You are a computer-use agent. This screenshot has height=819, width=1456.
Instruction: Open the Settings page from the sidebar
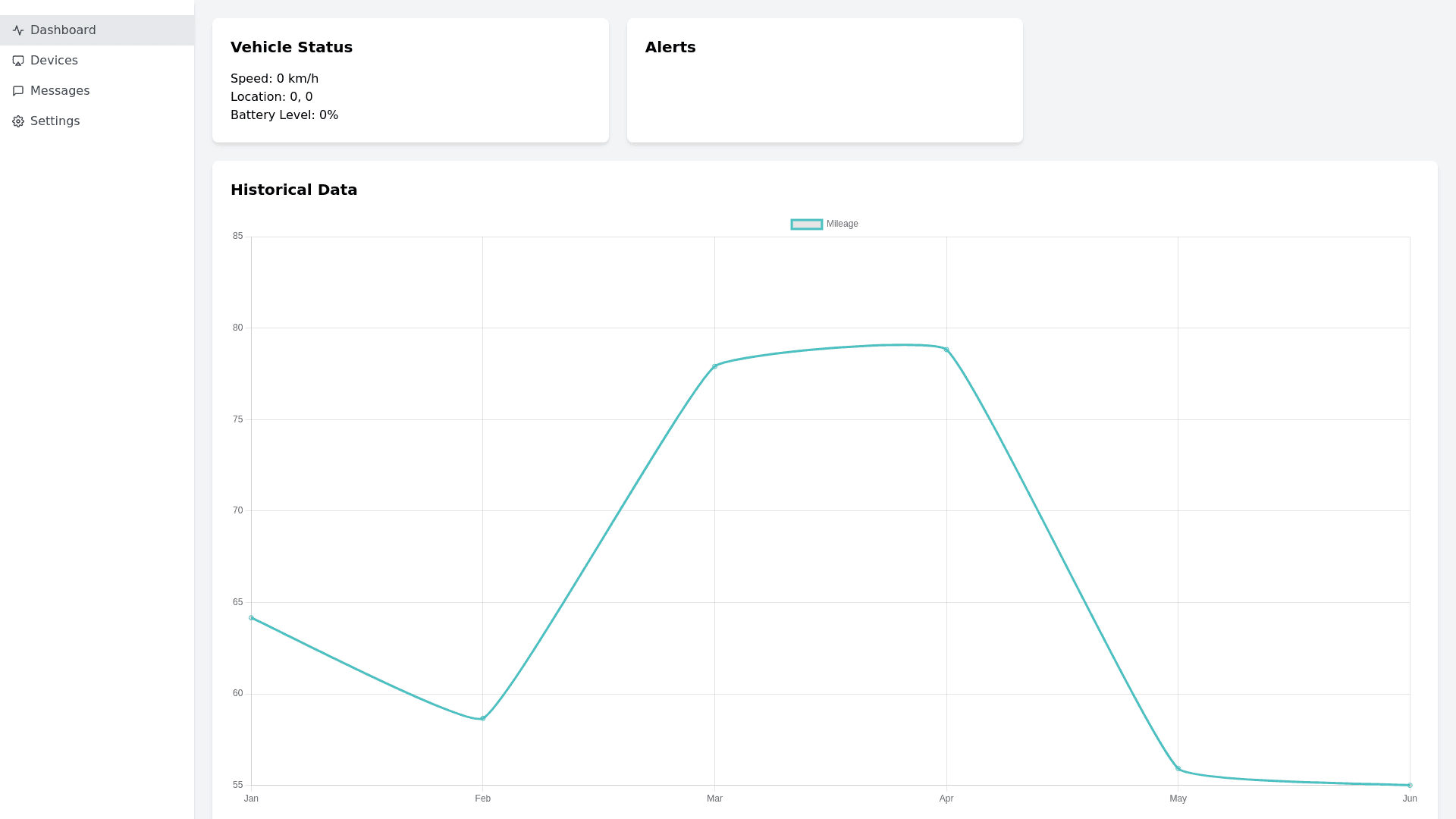[x=55, y=121]
